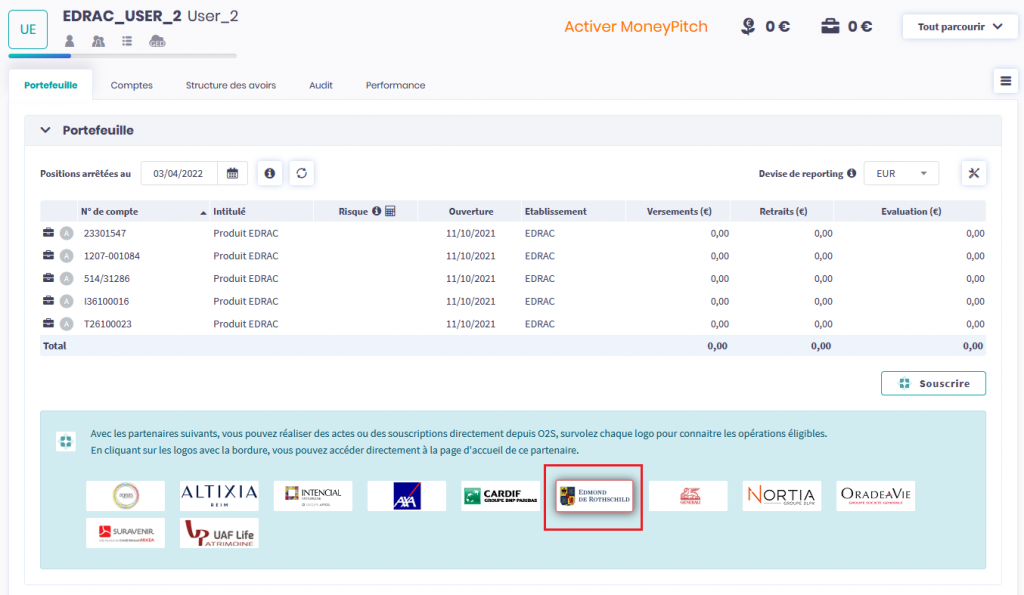Click the list icon under user name

[x=127, y=41]
